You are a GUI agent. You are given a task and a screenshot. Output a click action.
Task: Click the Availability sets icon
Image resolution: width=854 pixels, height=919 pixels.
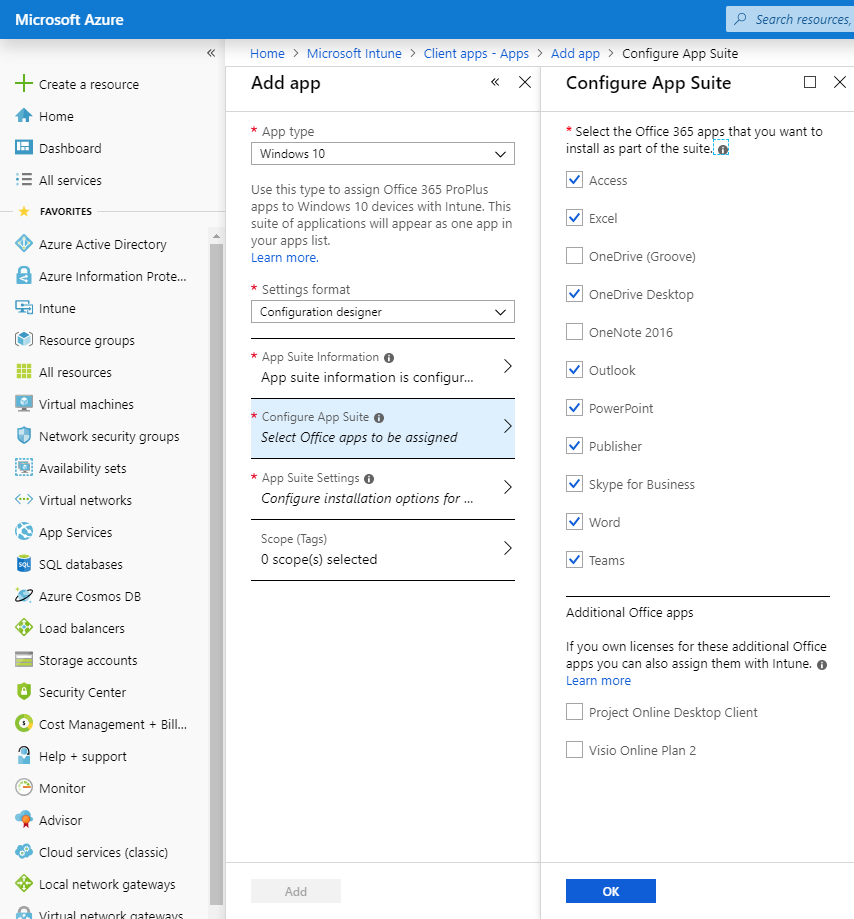(x=24, y=468)
